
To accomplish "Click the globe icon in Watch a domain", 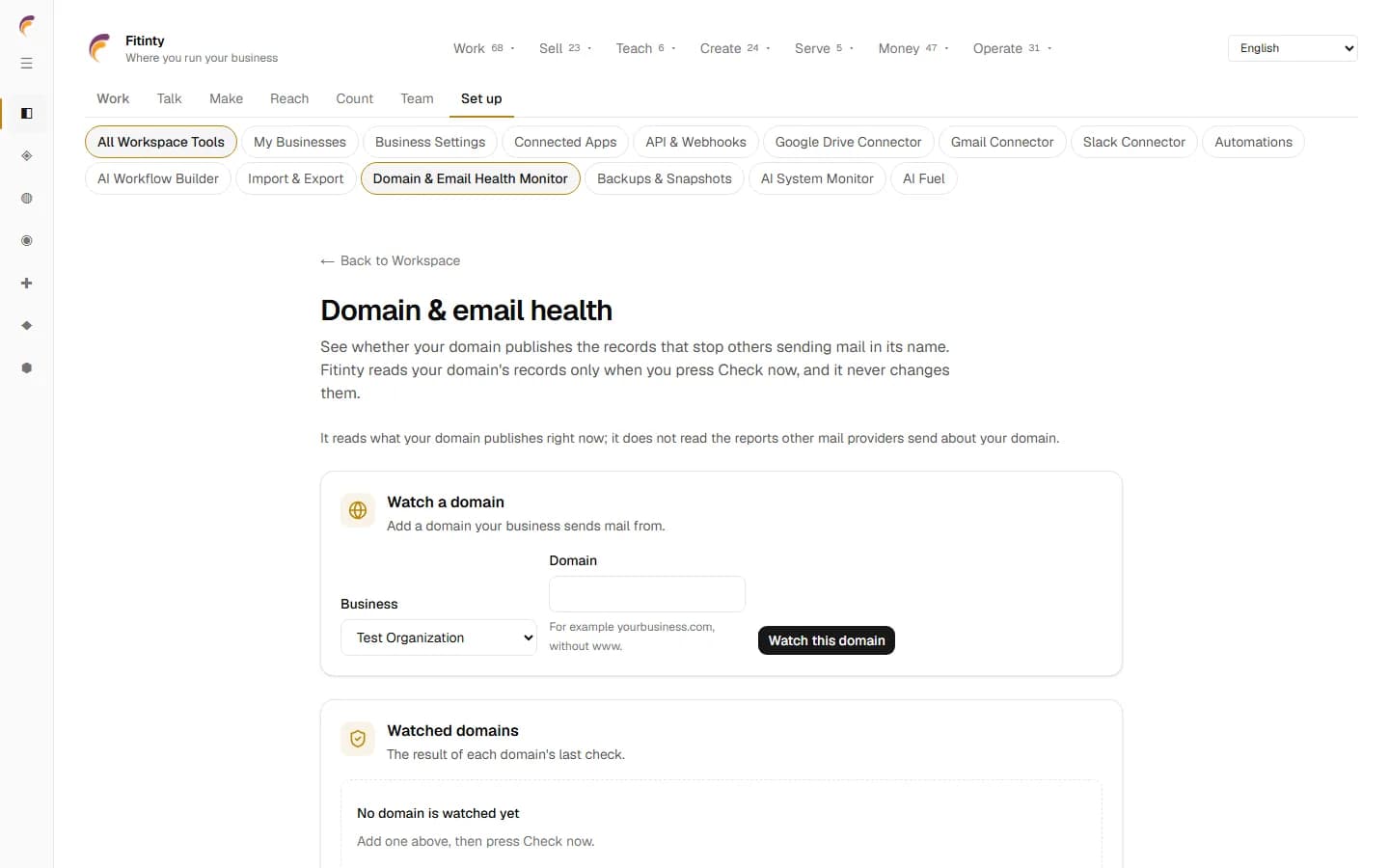I will pyautogui.click(x=358, y=510).
